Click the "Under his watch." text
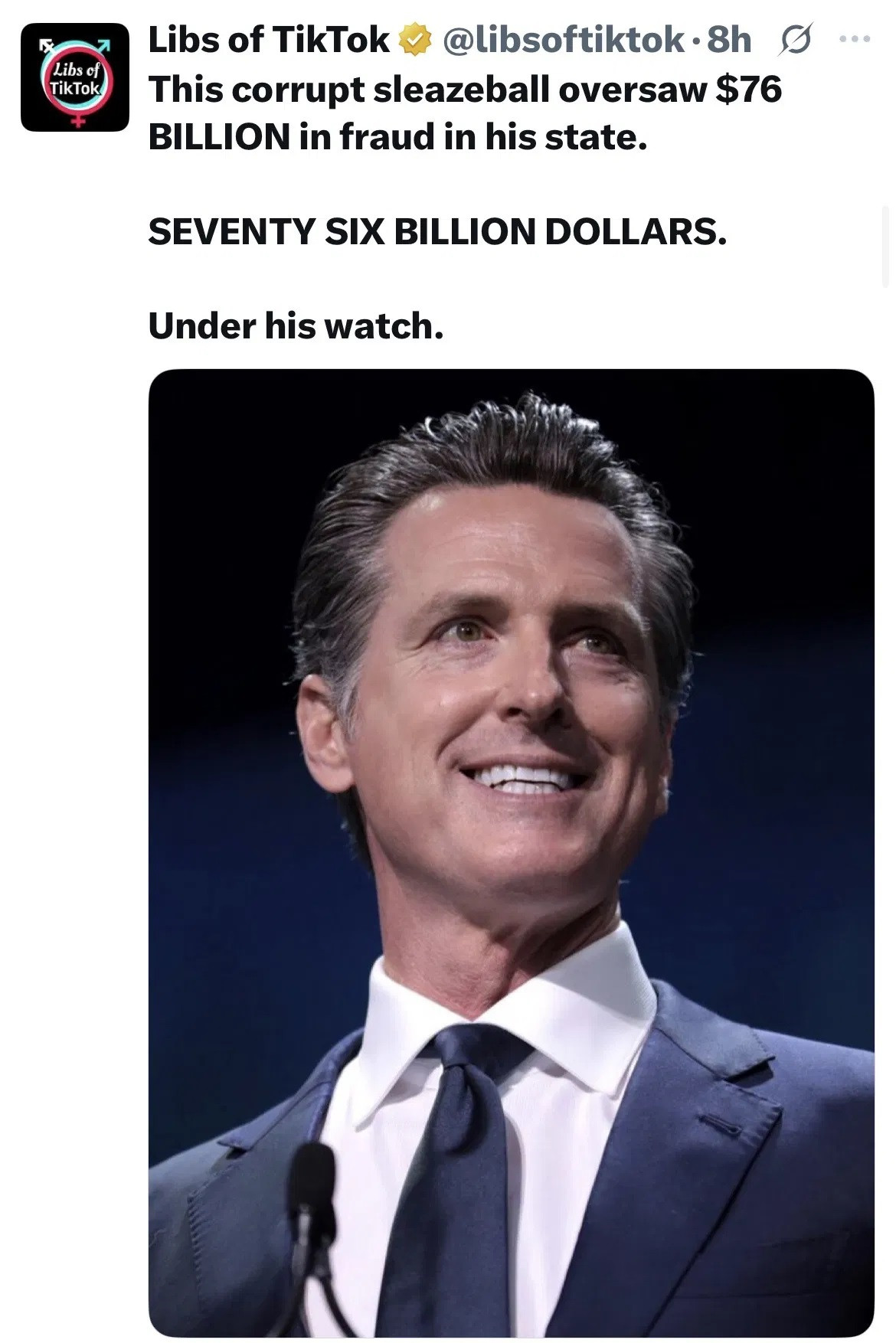 tap(296, 325)
